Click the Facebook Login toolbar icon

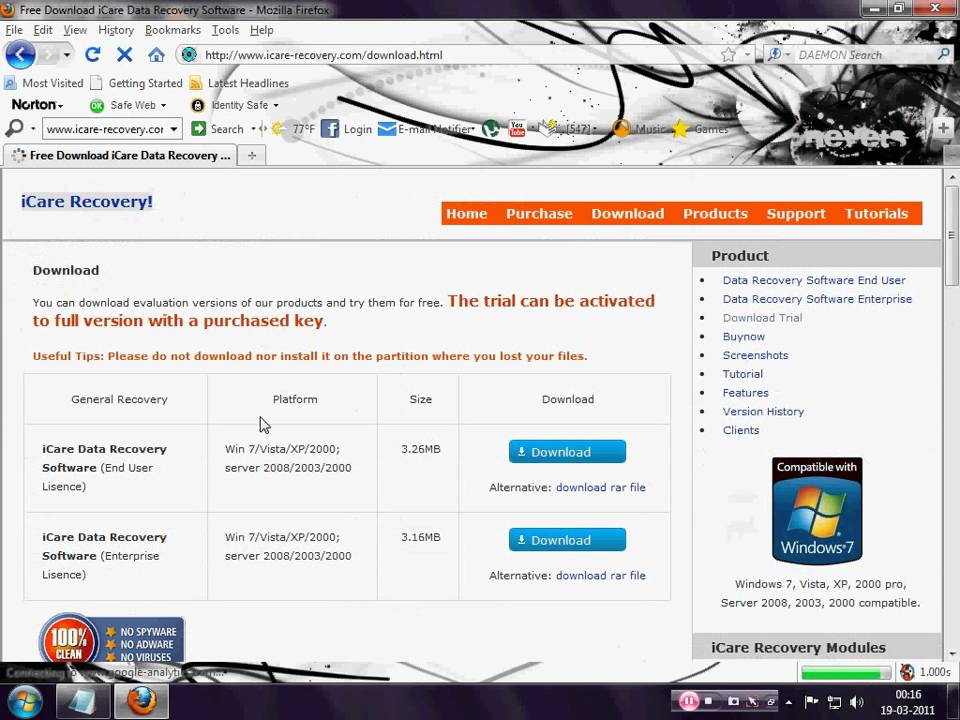(x=329, y=129)
